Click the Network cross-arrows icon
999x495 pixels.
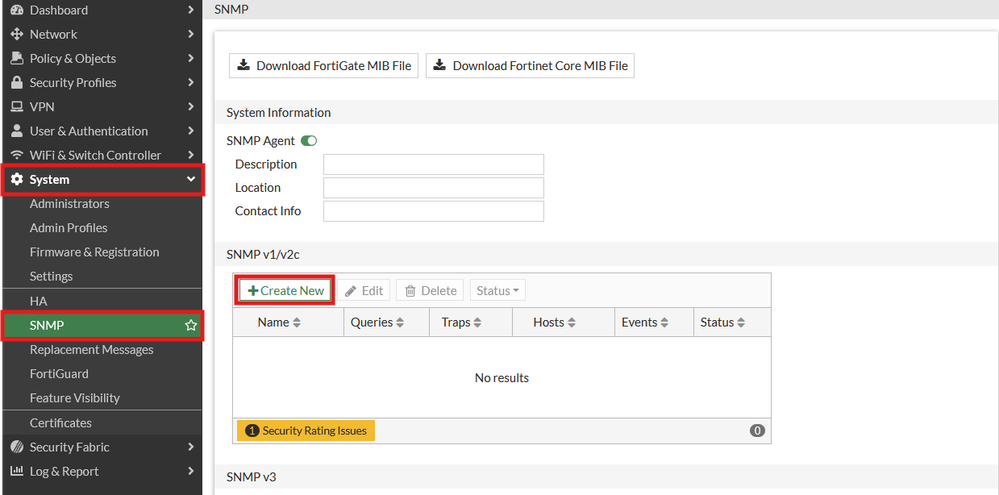(x=16, y=34)
